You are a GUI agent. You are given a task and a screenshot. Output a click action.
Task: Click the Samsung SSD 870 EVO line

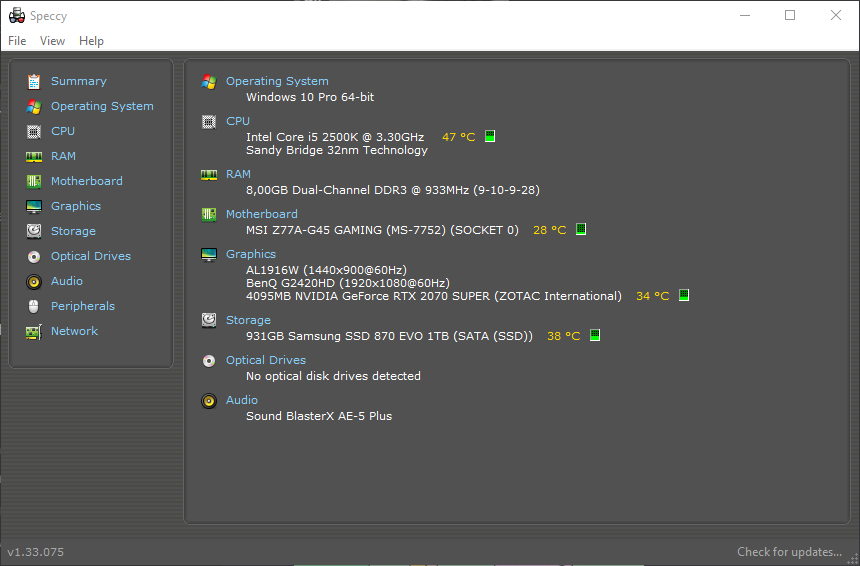(389, 336)
